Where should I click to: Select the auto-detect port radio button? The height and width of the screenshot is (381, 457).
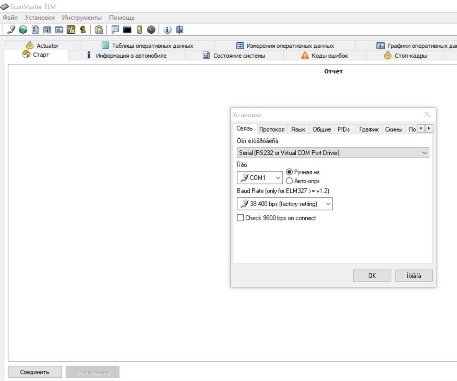click(289, 181)
